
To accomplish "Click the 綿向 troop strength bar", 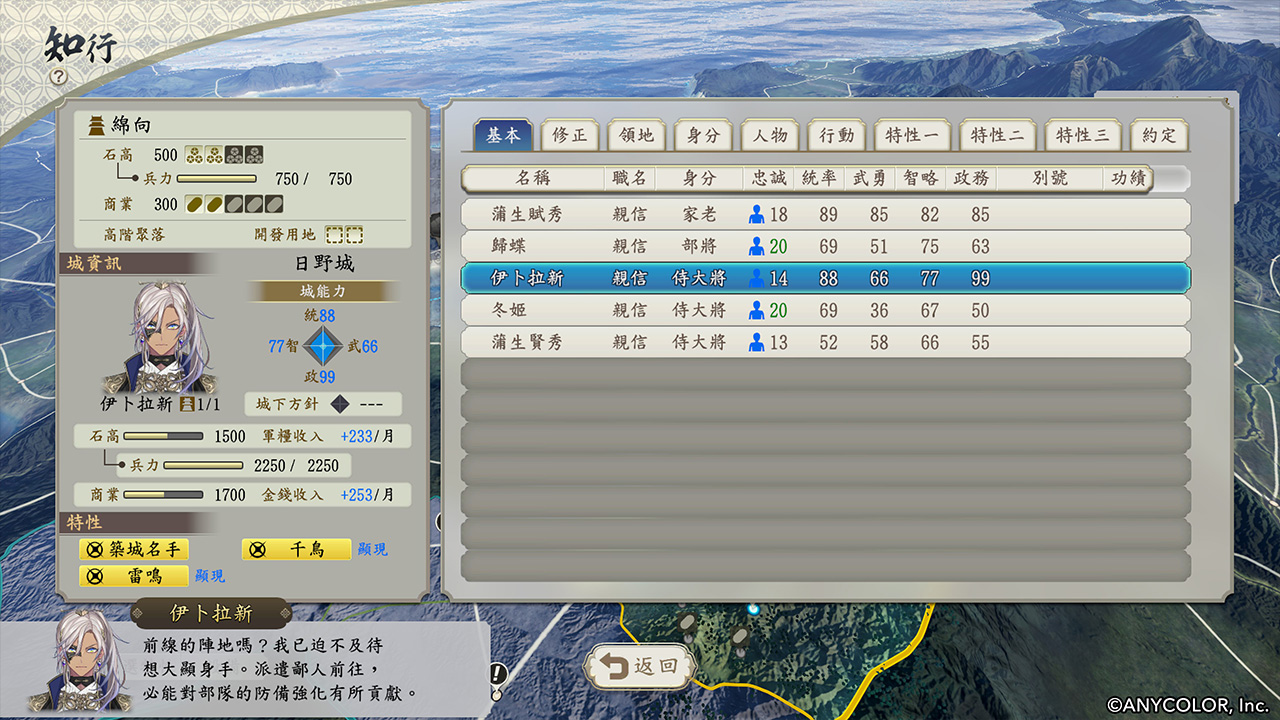I will tap(216, 179).
